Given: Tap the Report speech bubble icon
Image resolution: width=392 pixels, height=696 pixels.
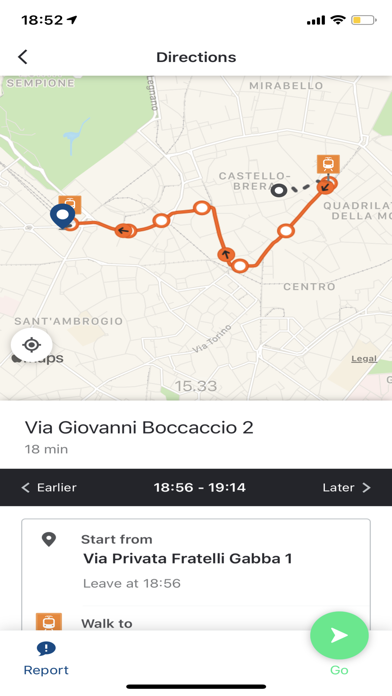Looking at the screenshot, I should [x=46, y=649].
